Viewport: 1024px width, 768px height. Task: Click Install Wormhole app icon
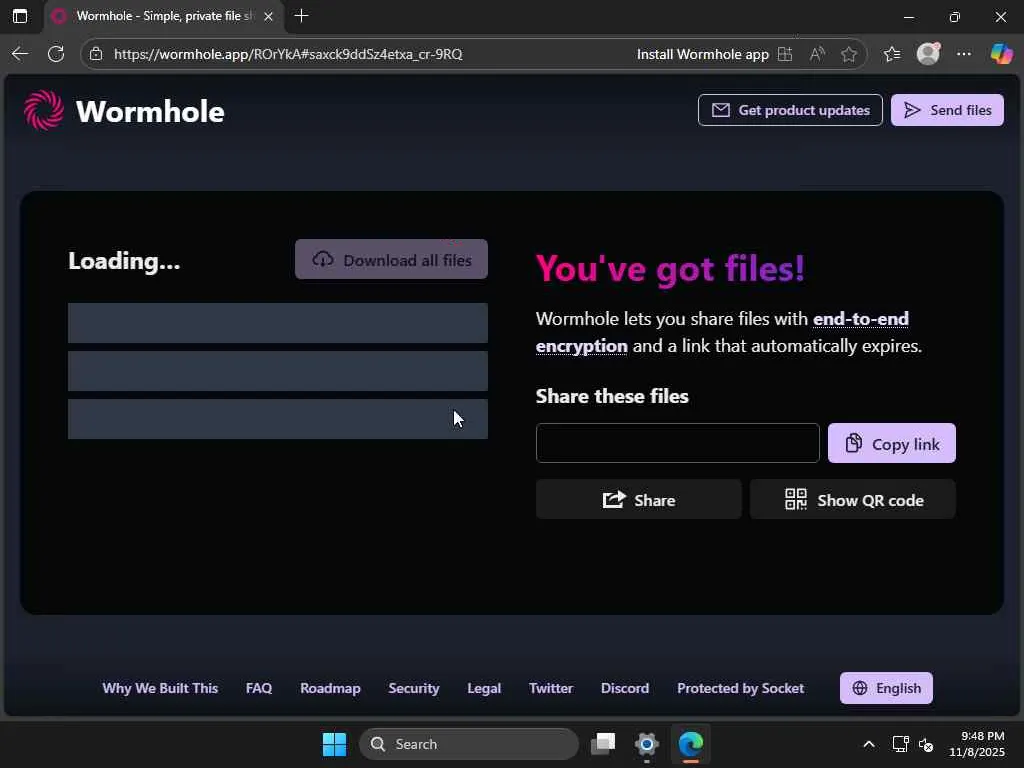coord(785,54)
